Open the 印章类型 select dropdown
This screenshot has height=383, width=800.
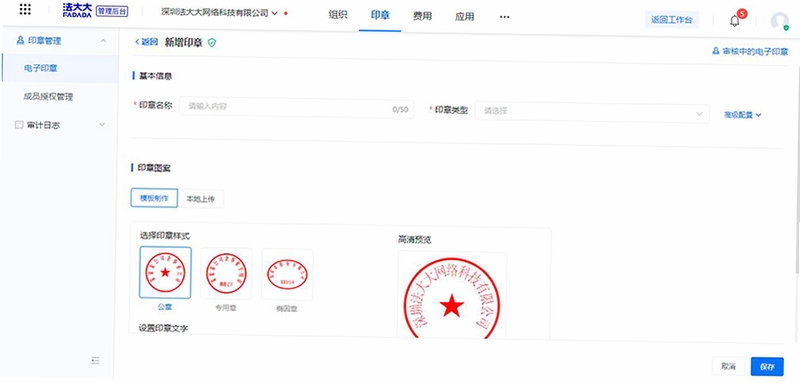click(x=592, y=113)
